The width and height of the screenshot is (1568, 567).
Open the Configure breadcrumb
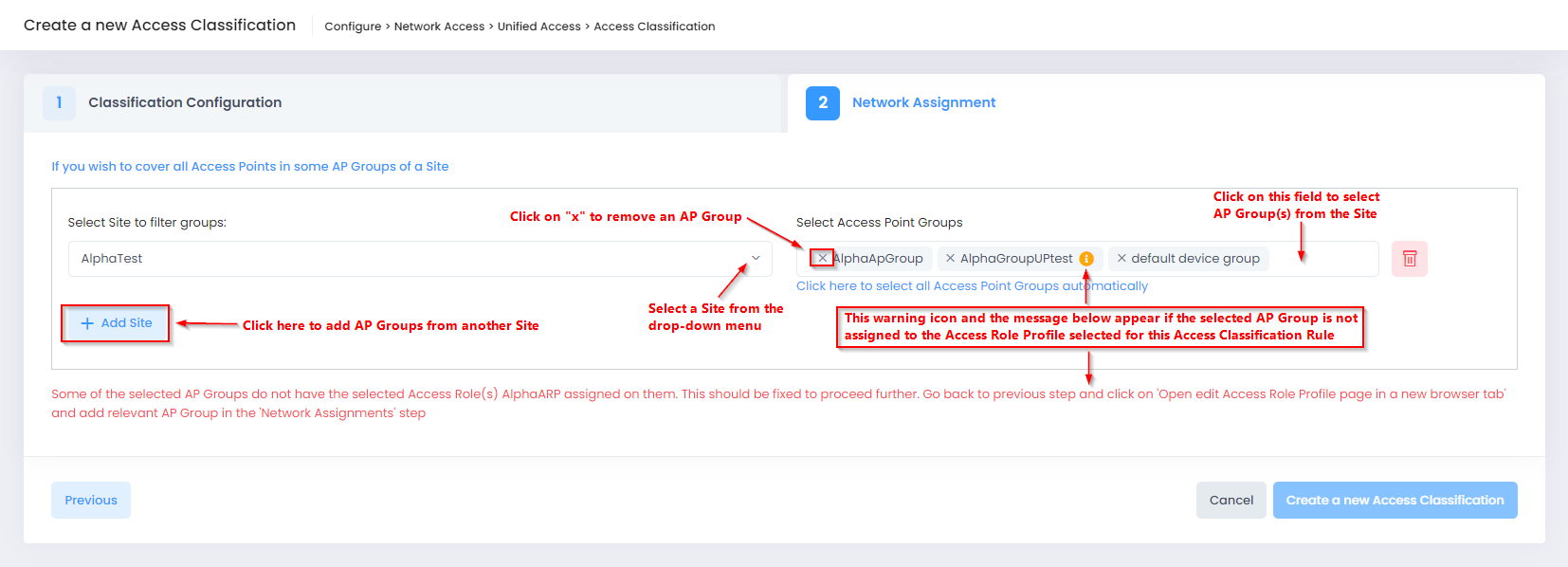pyautogui.click(x=353, y=27)
